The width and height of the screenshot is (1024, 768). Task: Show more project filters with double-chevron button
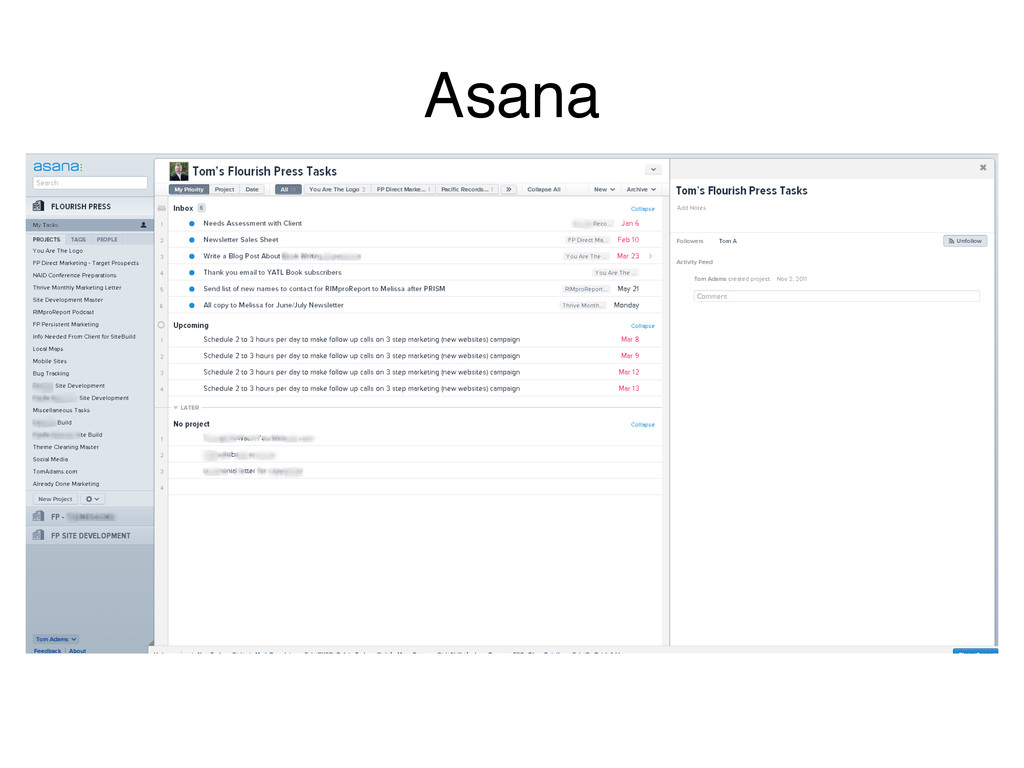click(x=509, y=189)
